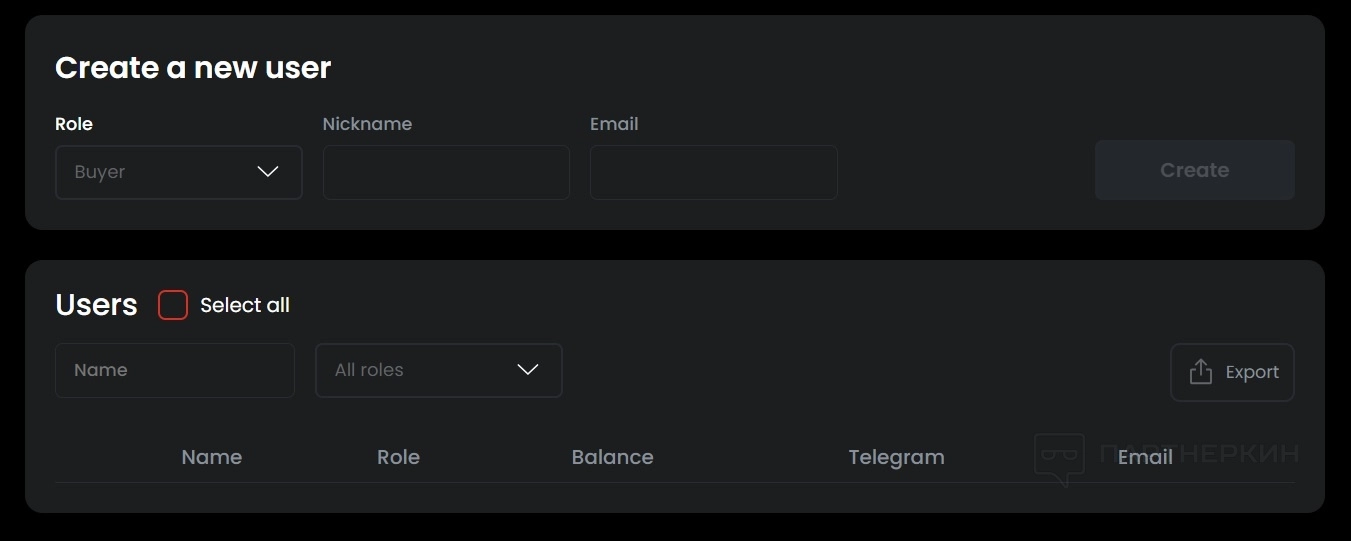Focus the Email field in create form
1351x541 pixels.
713,172
